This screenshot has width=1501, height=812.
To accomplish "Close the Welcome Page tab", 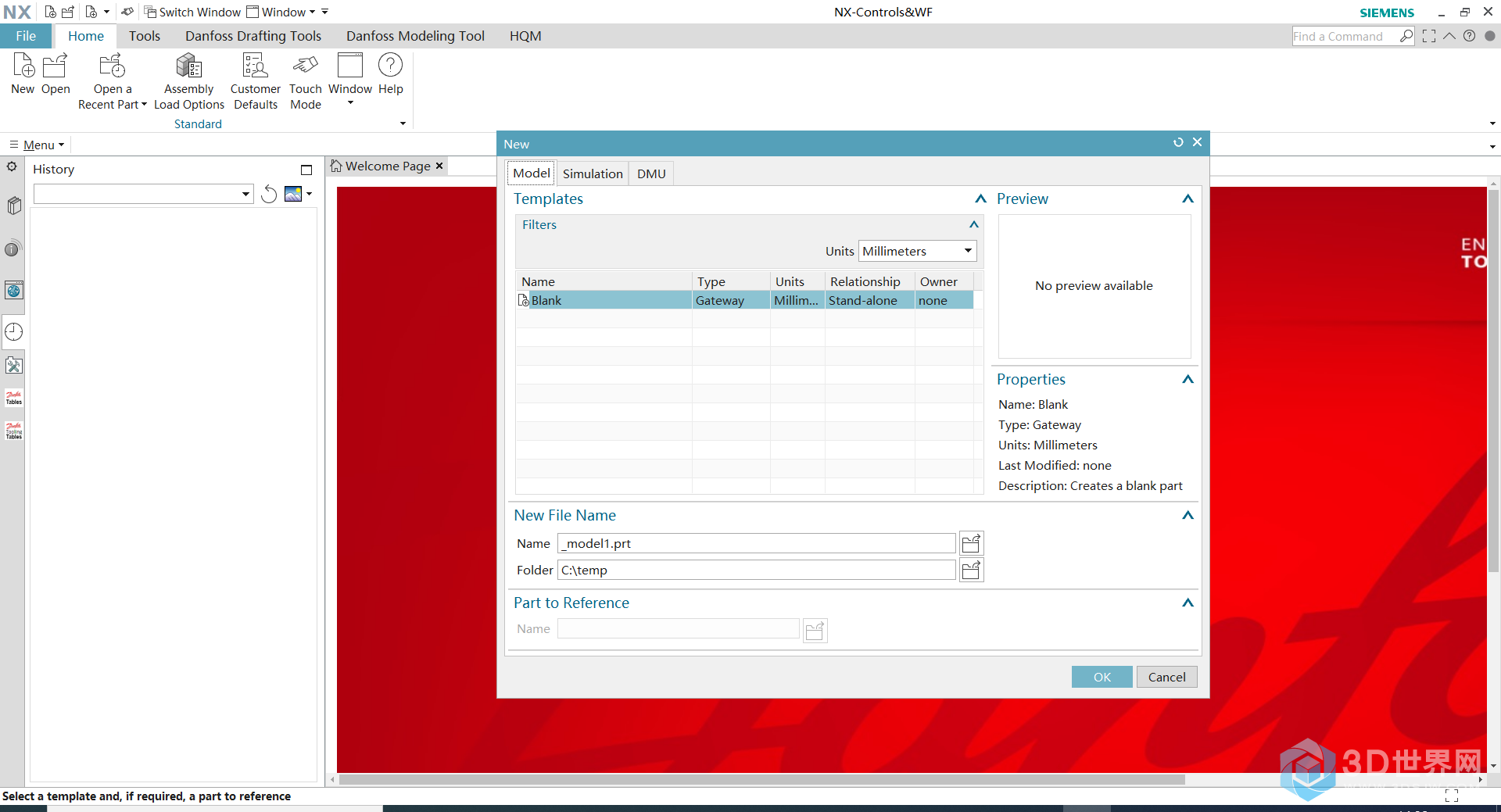I will coord(439,166).
